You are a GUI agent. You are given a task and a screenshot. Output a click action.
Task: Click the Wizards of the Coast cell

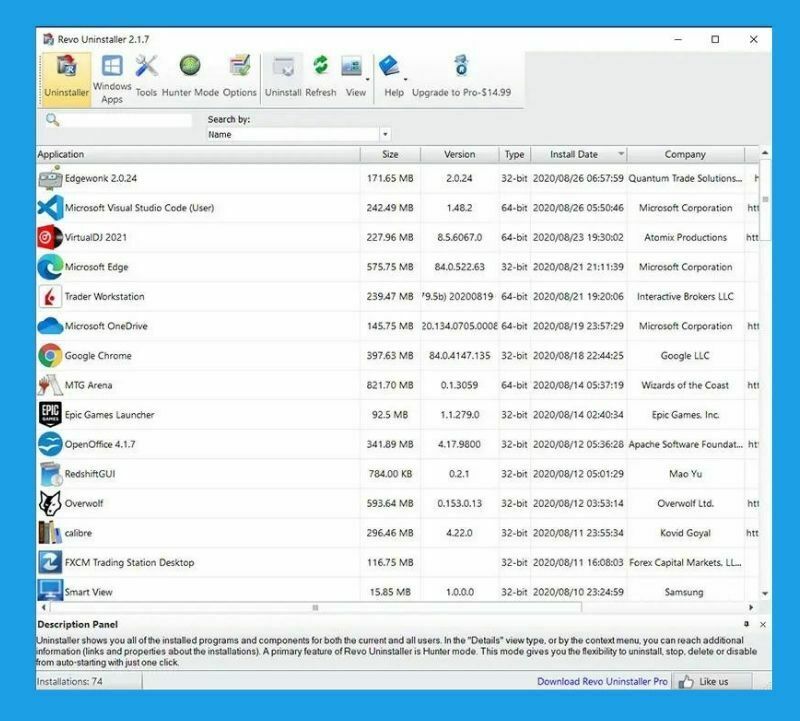[x=685, y=385]
